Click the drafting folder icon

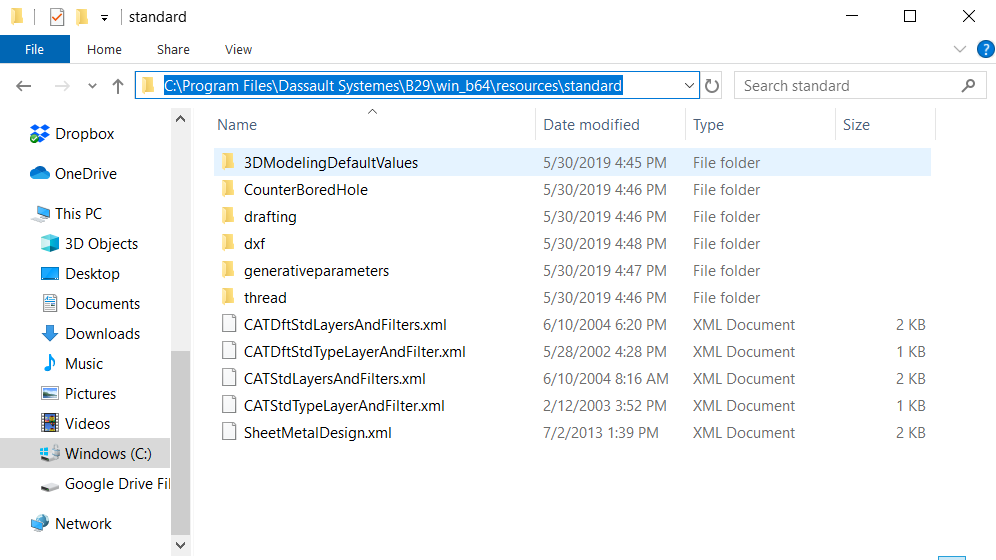tap(229, 216)
